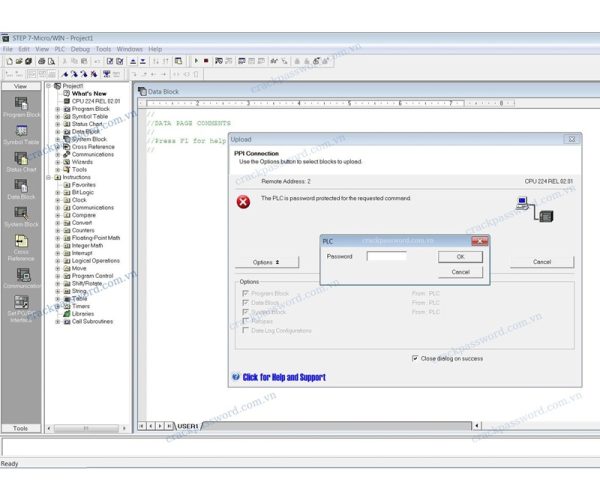600x500 pixels.
Task: Click Cancel in the Upload dialog
Action: [x=542, y=262]
